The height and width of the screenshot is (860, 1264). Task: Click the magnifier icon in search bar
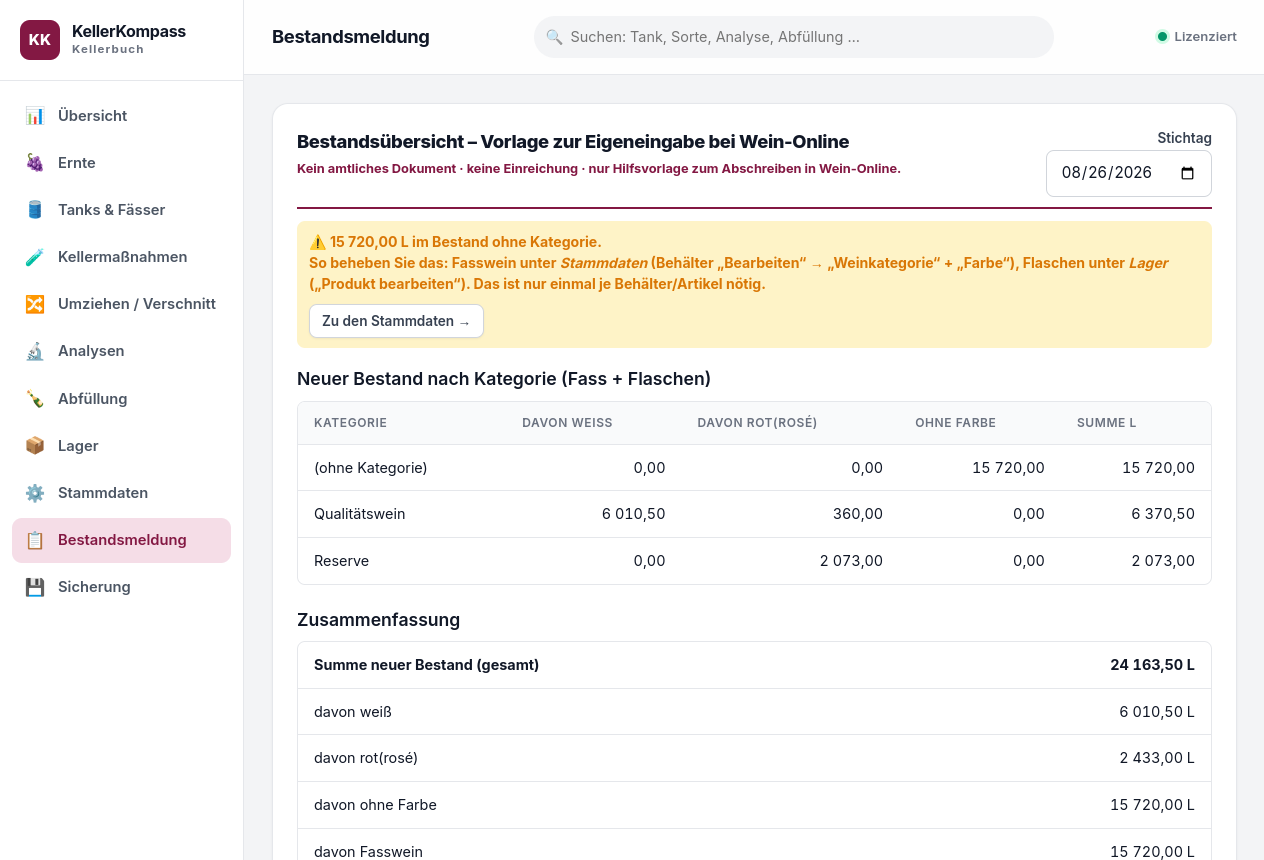(554, 37)
